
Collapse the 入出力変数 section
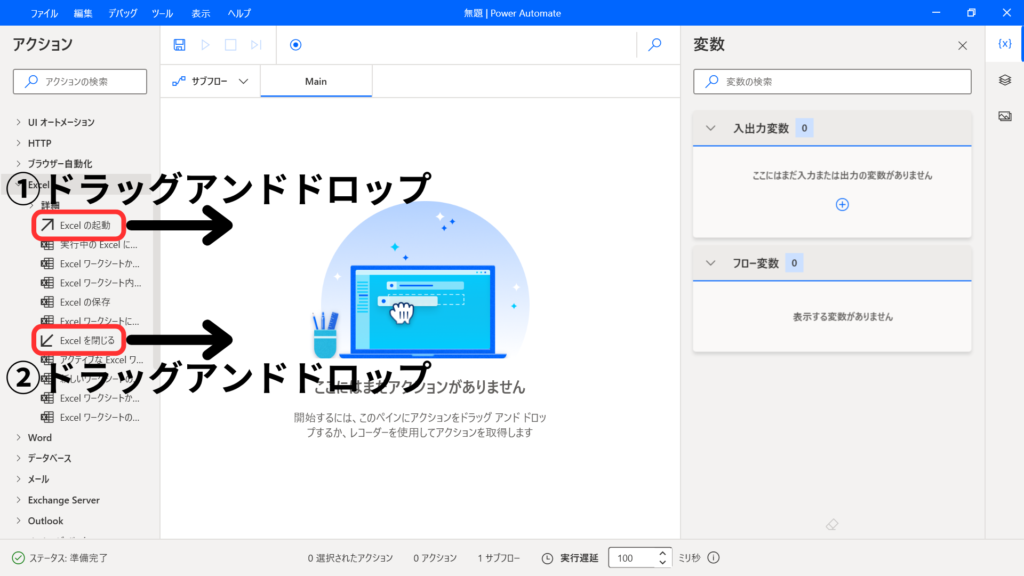[711, 128]
